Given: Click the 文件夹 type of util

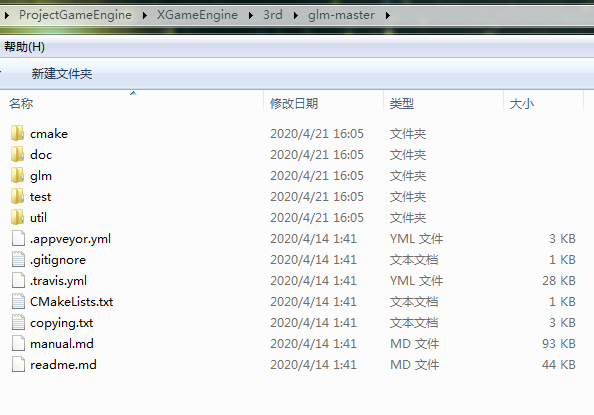Looking at the screenshot, I should tap(408, 218).
